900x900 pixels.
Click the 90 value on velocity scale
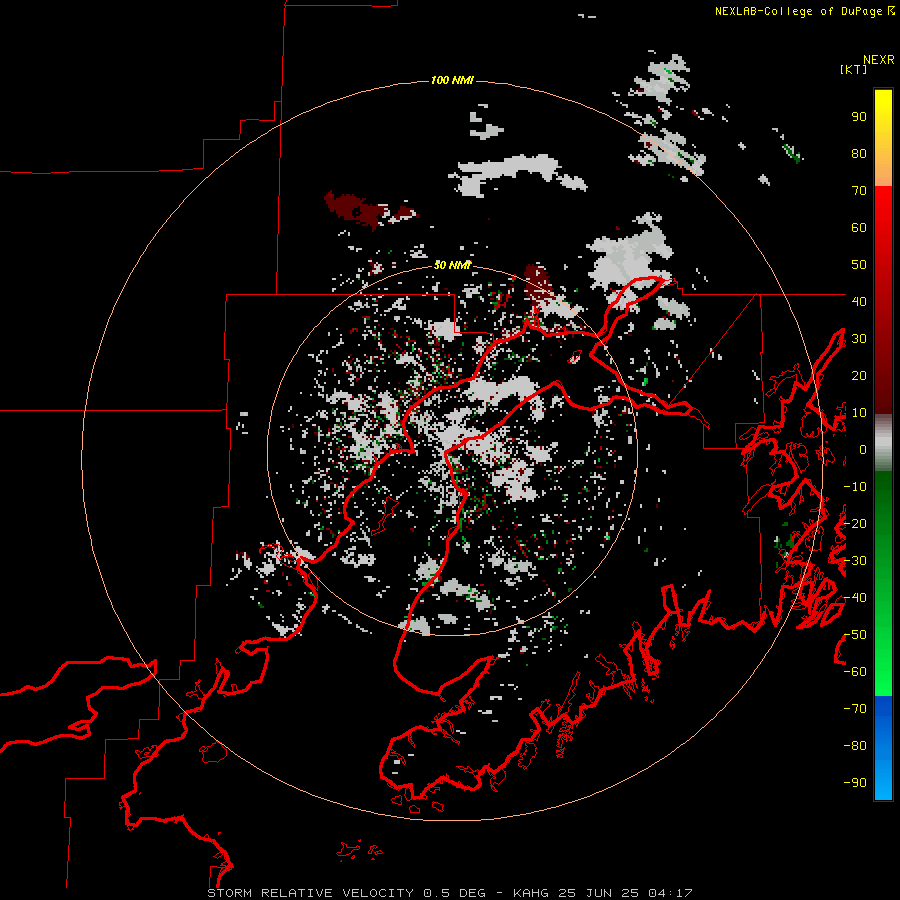(x=859, y=117)
